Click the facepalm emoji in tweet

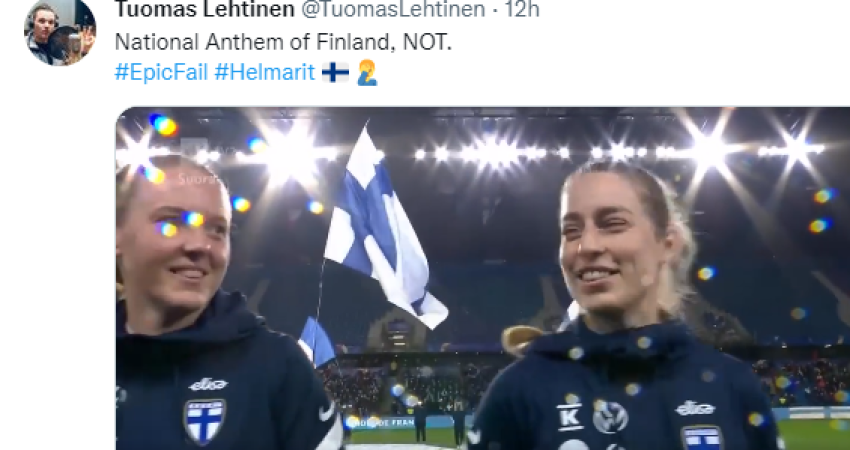[x=367, y=73]
